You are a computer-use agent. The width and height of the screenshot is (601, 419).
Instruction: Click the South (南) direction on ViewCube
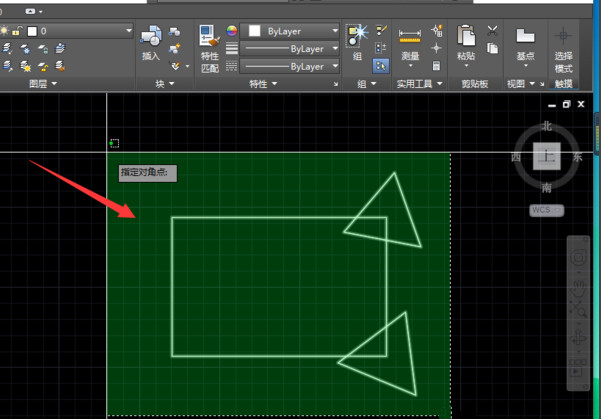point(546,188)
